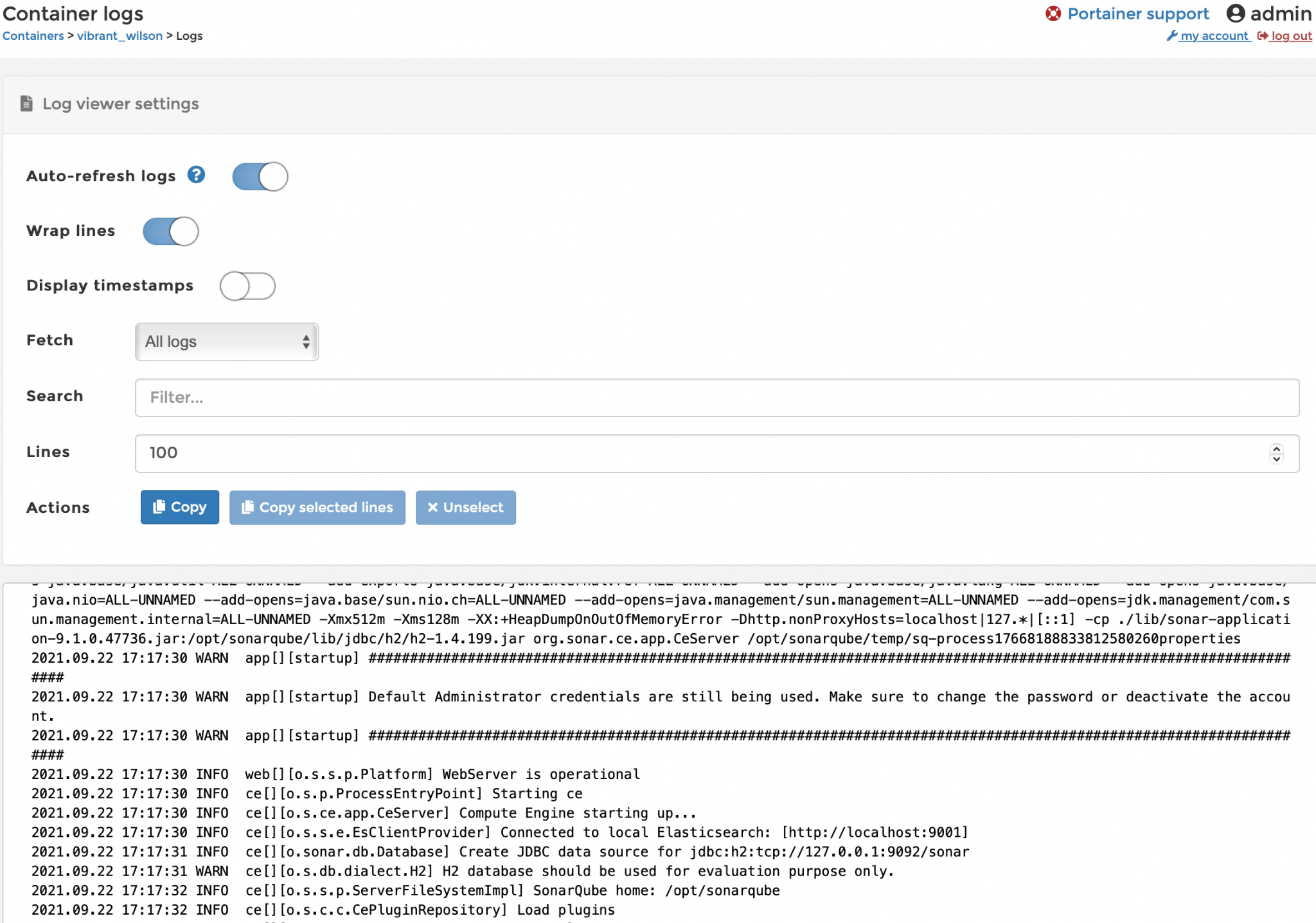Click the Log viewer settings file icon
This screenshot has height=923, width=1316.
click(26, 103)
